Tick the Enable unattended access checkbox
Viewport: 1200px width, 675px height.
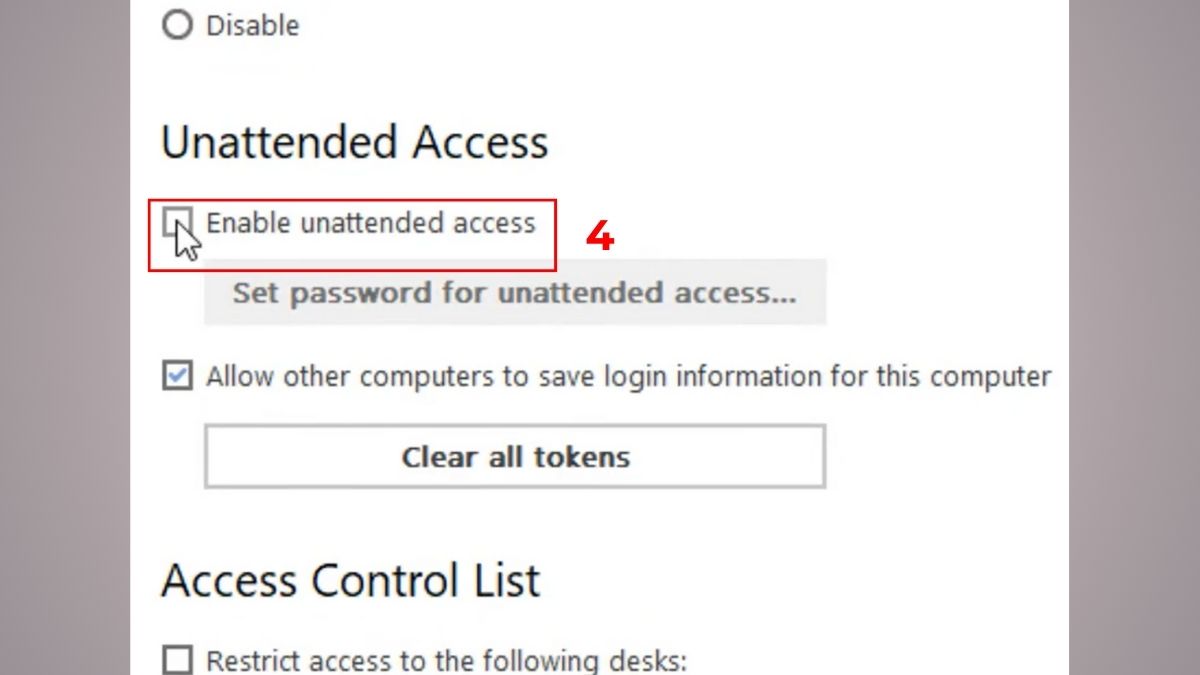[x=177, y=221]
